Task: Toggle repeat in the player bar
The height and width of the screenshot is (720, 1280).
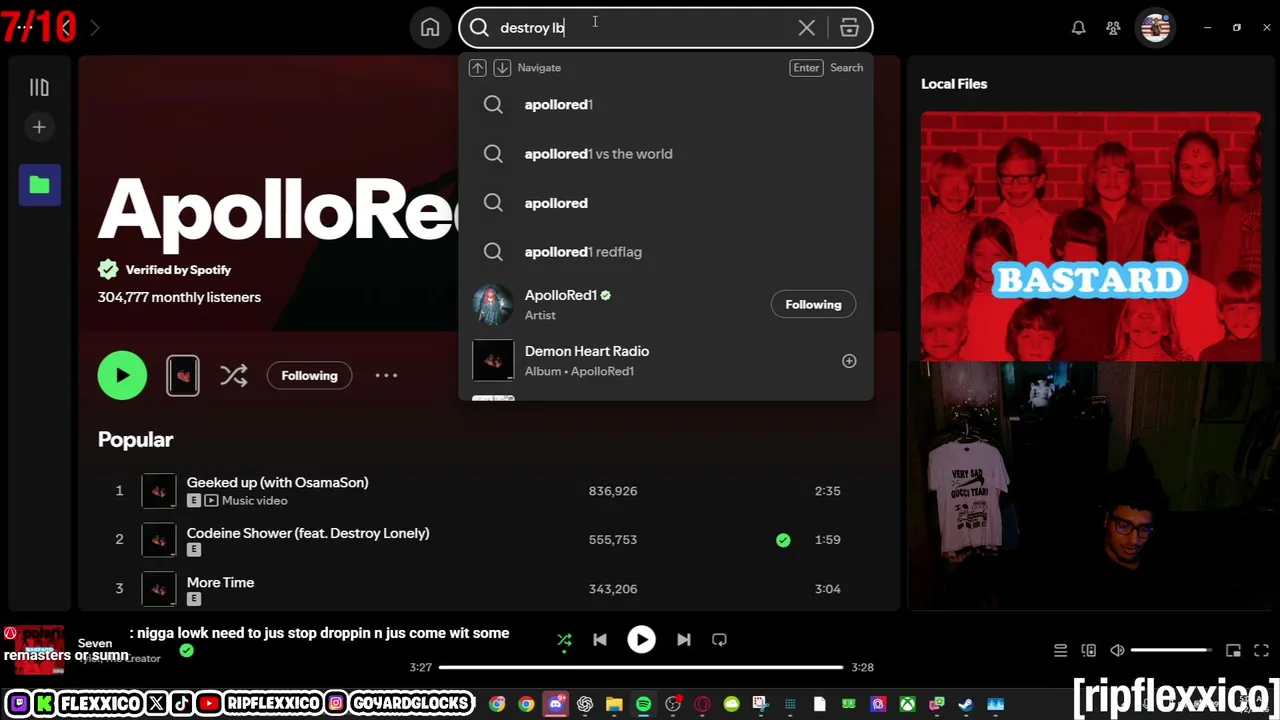Action: pos(719,640)
